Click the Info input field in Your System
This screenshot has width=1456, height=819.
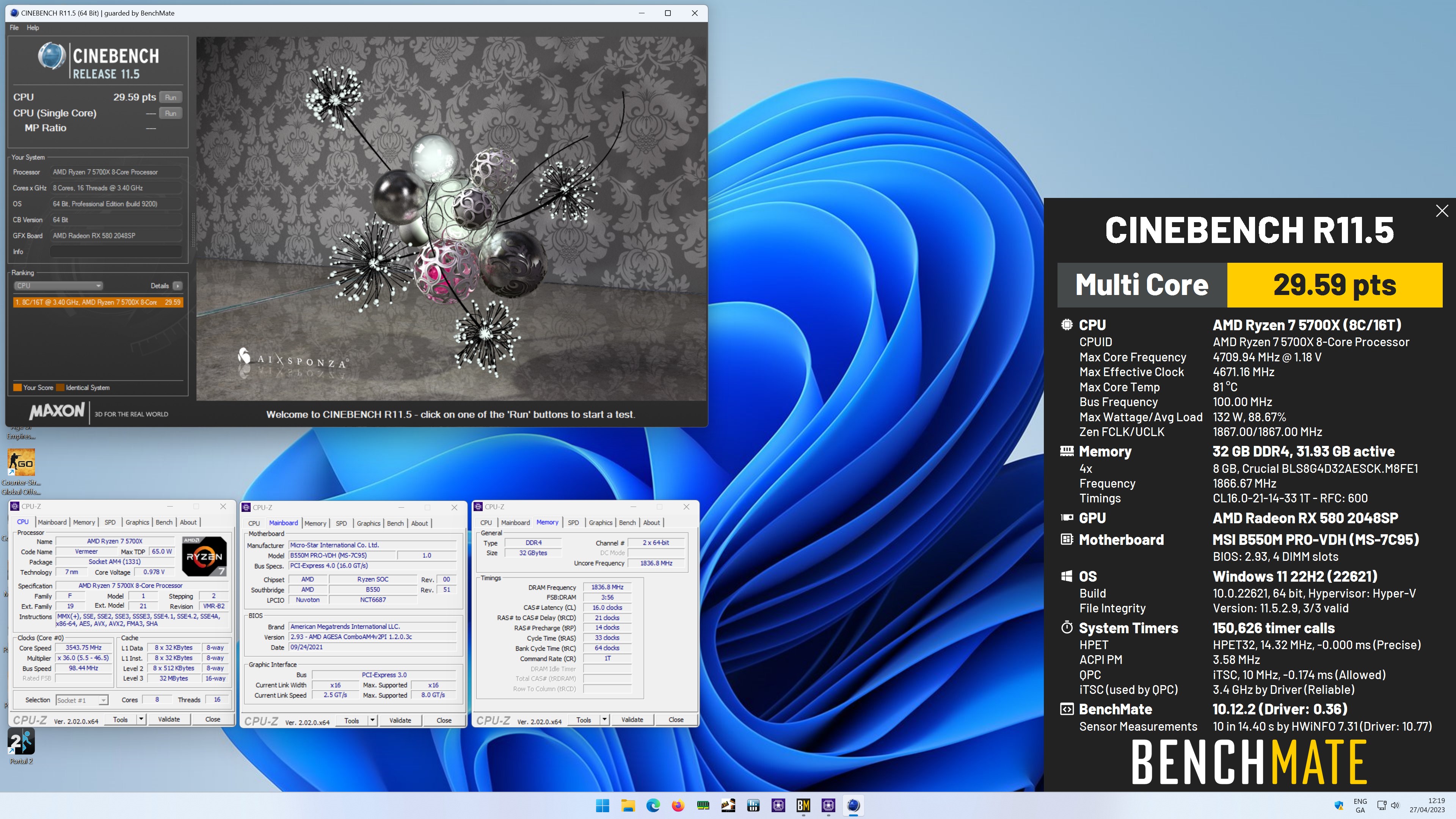(x=116, y=251)
